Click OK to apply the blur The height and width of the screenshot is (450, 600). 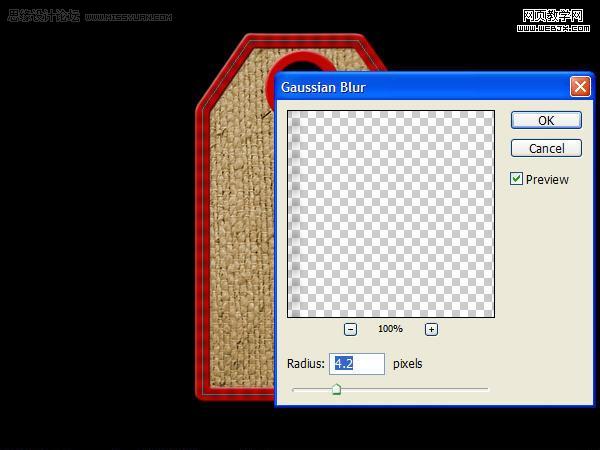pyautogui.click(x=546, y=120)
